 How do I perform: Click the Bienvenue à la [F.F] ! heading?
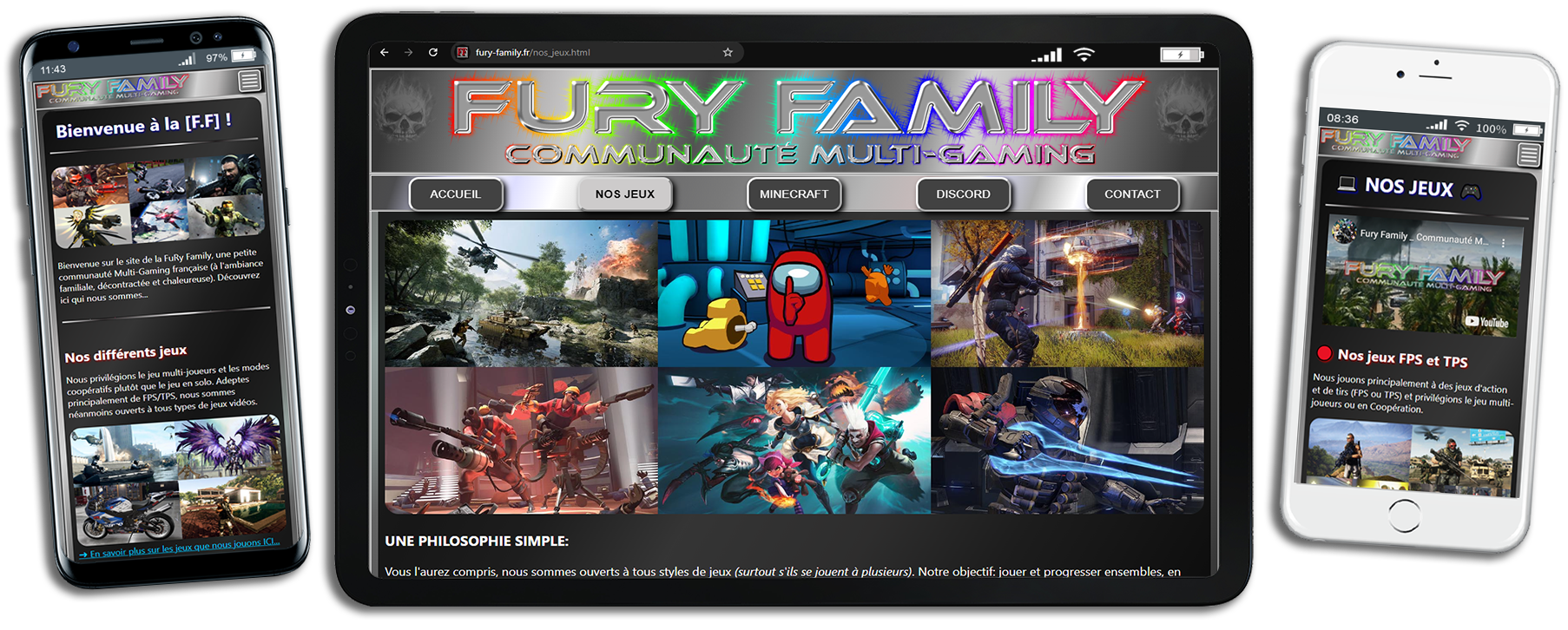pos(143,126)
